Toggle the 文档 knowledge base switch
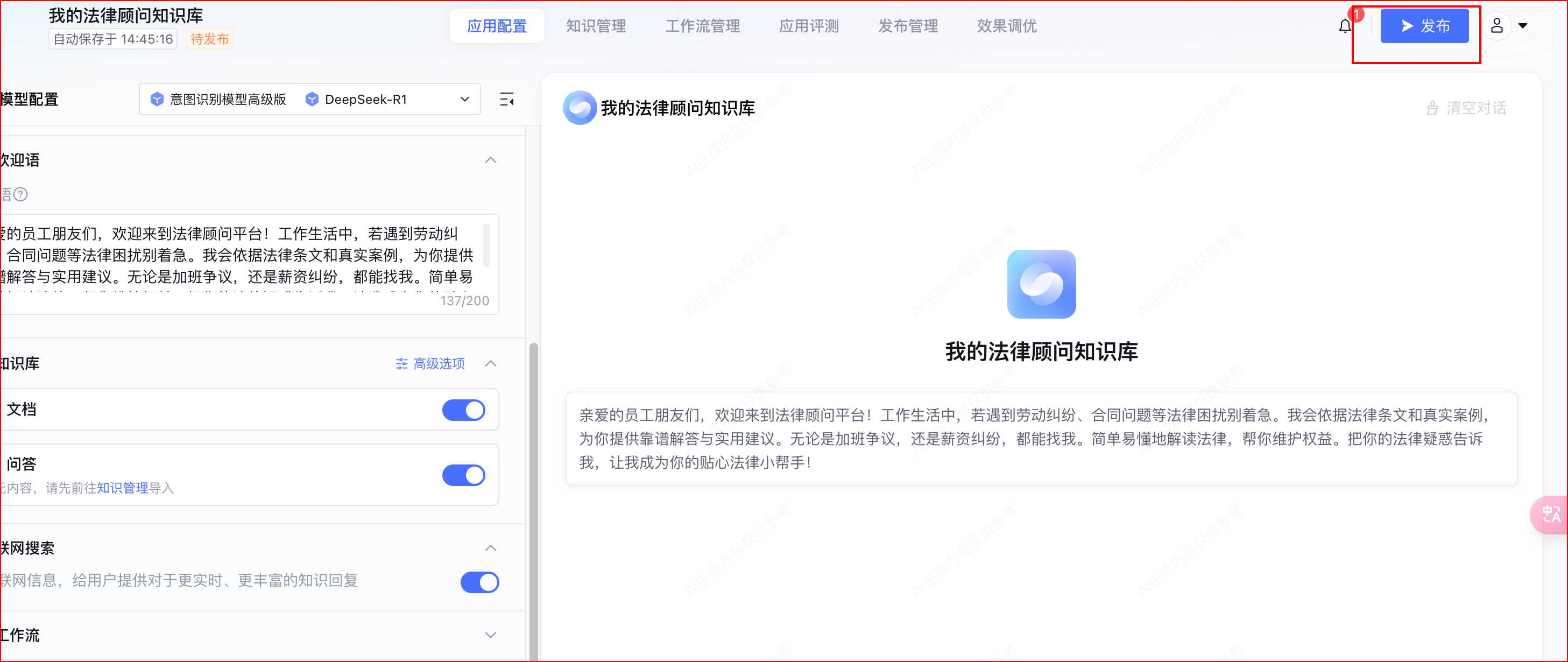Viewport: 1568px width, 662px height. pos(463,410)
